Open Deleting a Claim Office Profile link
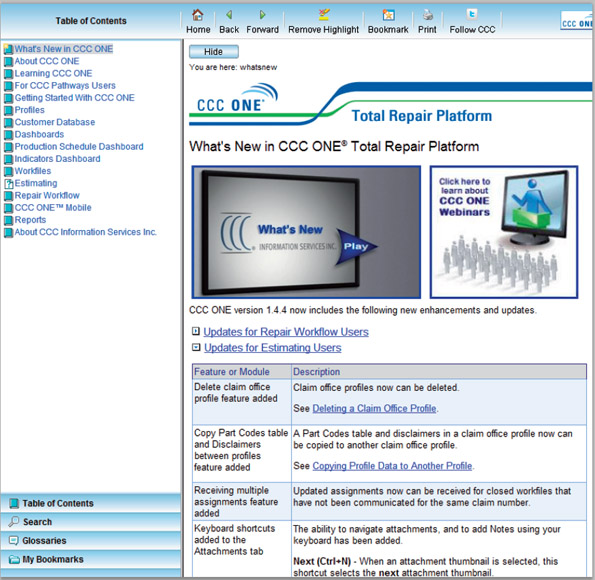Viewport: 595px width, 580px height. point(374,408)
